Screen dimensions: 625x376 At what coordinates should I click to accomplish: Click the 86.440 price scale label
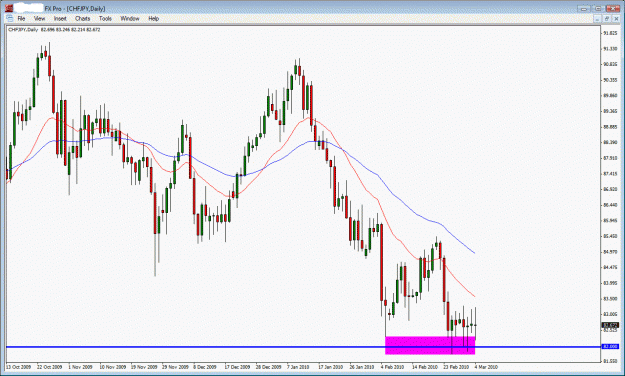pyautogui.click(x=610, y=205)
